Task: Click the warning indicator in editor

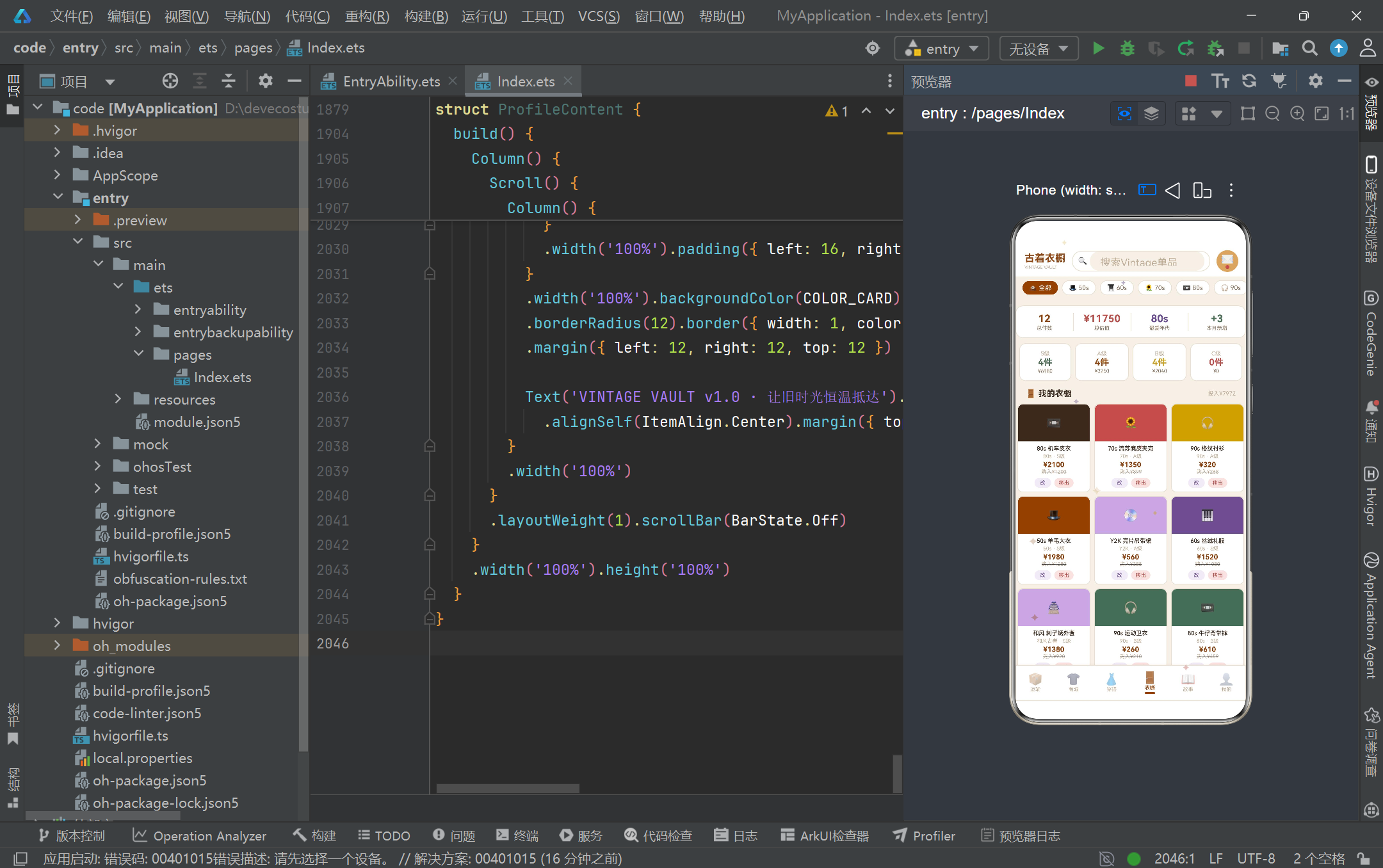Action: click(837, 111)
